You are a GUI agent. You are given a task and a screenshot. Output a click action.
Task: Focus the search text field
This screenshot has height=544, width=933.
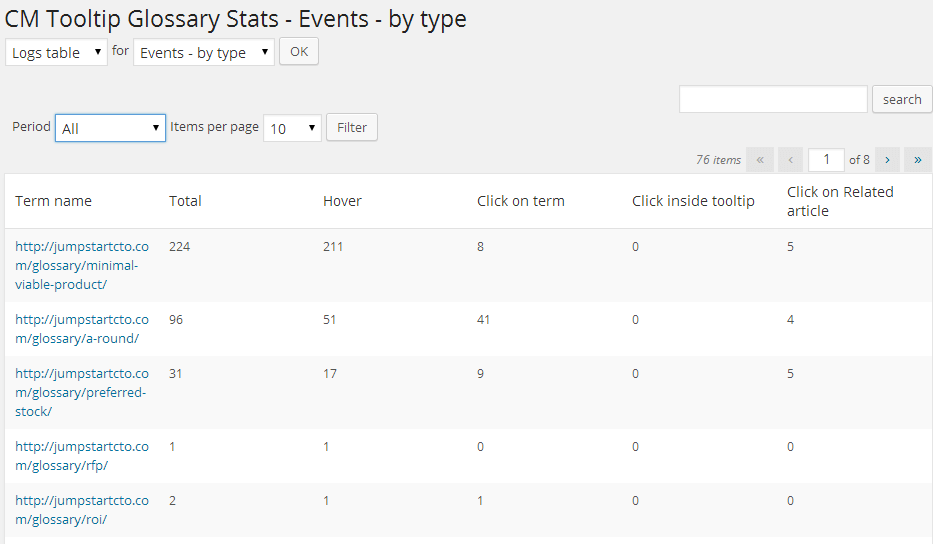[x=773, y=99]
